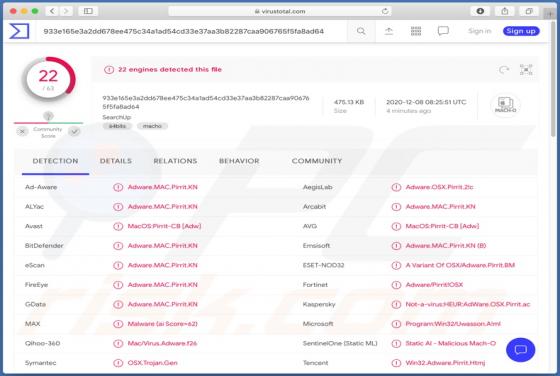Viewport: 560px width, 376px height.
Task: Switch to the DETECTION tab
Action: coord(55,161)
